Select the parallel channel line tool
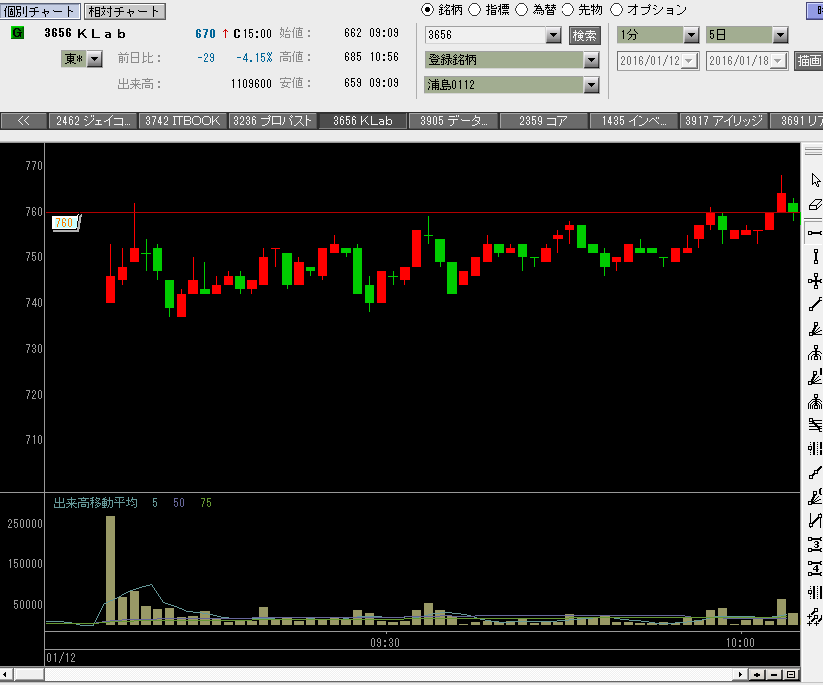 point(815,521)
